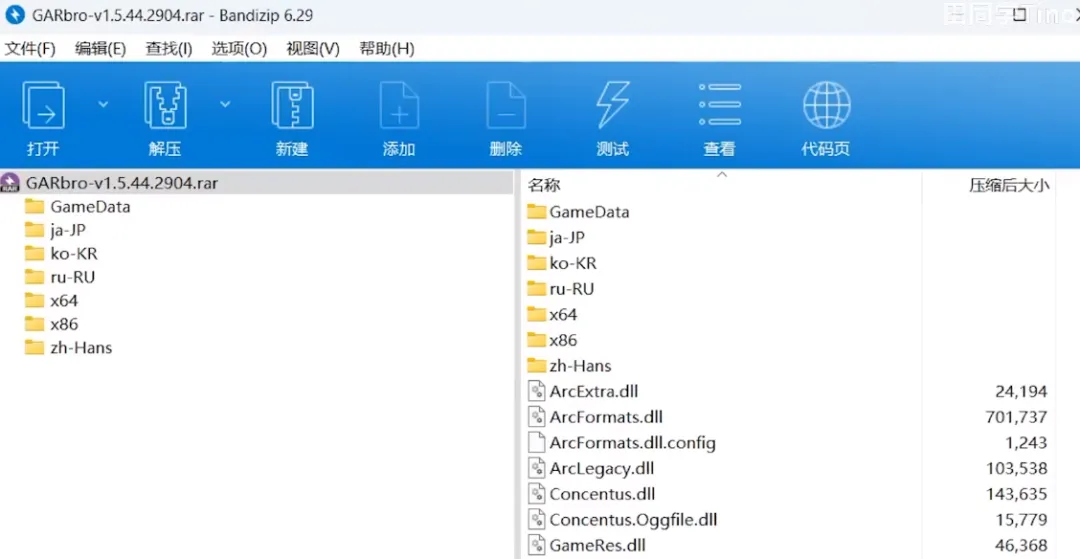This screenshot has width=1080, height=559.
Task: Open the dropdown arrow next to 打开
Action: [103, 104]
